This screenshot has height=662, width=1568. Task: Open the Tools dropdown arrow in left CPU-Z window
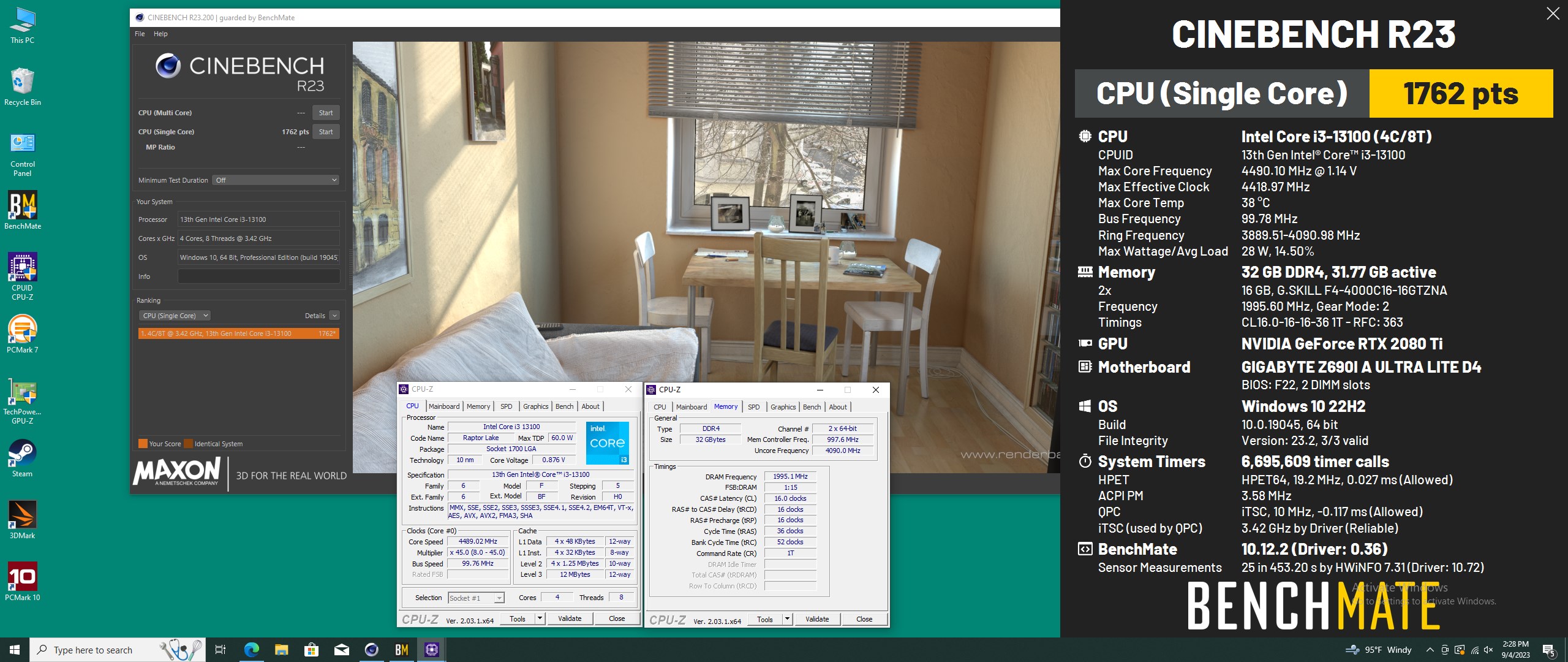point(540,618)
